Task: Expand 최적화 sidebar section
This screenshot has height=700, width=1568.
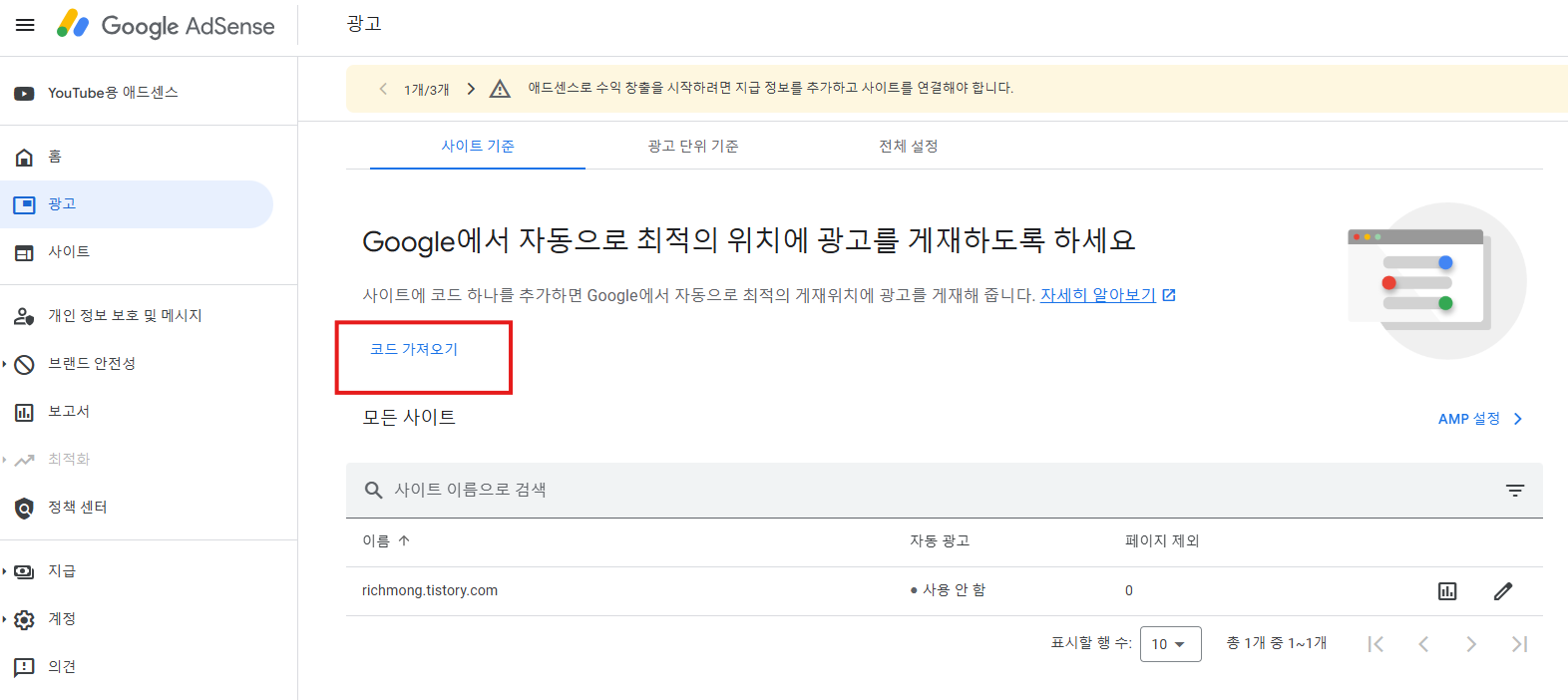Action: 69,460
